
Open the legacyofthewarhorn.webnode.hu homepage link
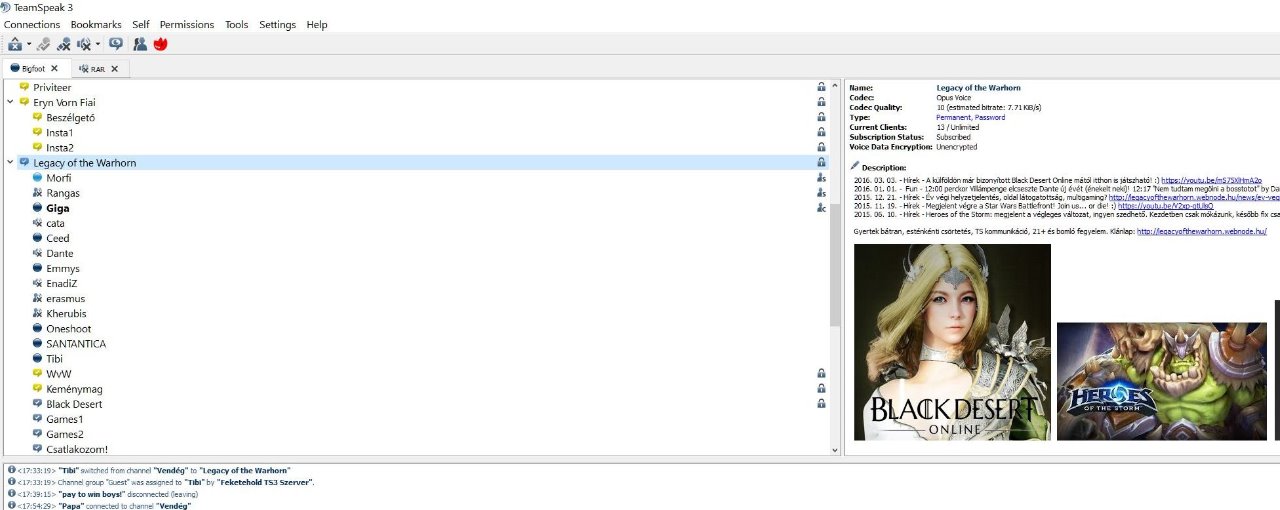tap(1202, 231)
